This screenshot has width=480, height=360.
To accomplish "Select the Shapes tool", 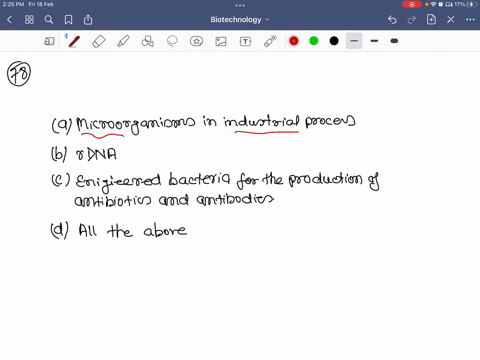I will 147,41.
